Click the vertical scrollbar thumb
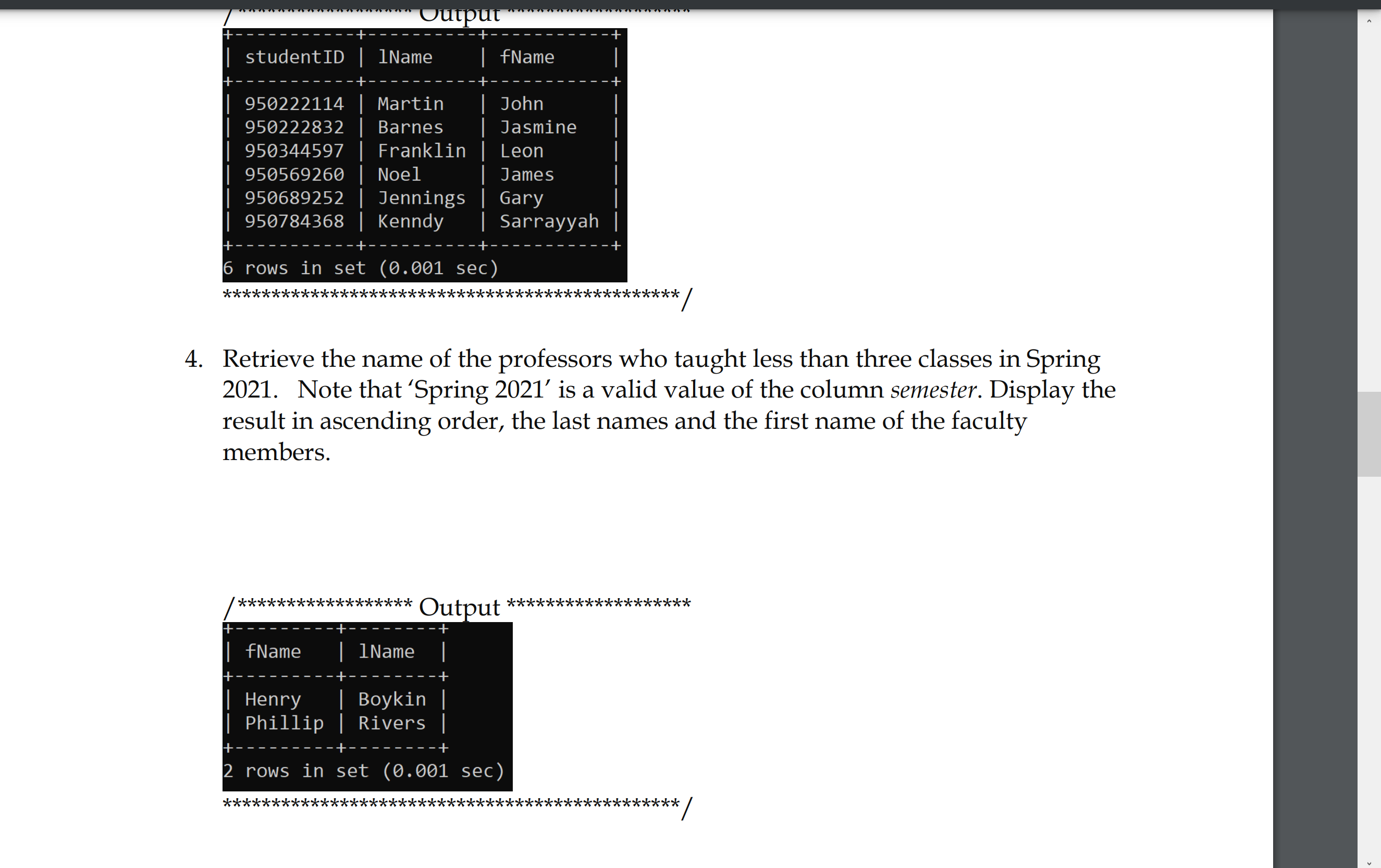The height and width of the screenshot is (868, 1381). coord(1369,434)
